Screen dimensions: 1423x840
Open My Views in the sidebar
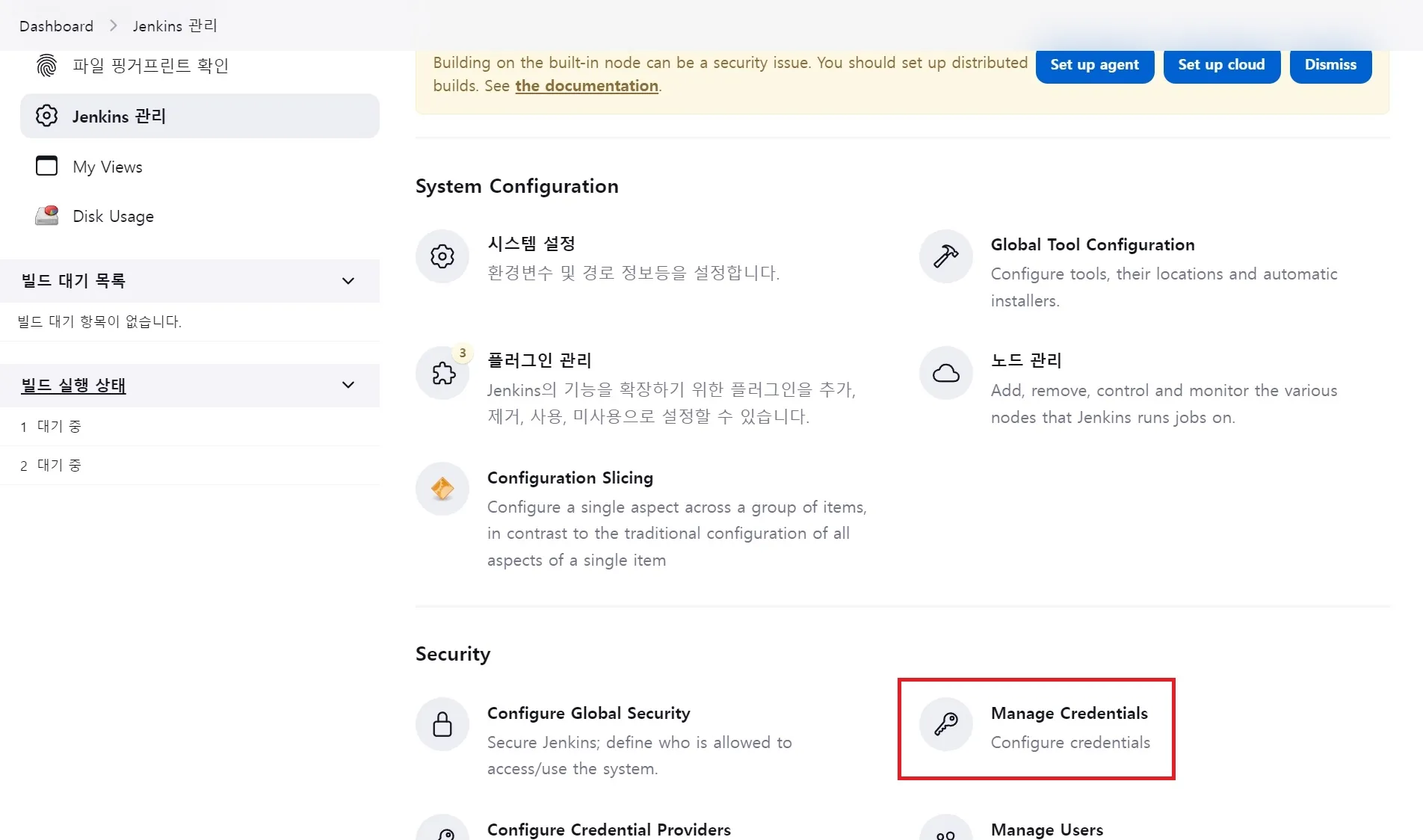click(x=108, y=167)
